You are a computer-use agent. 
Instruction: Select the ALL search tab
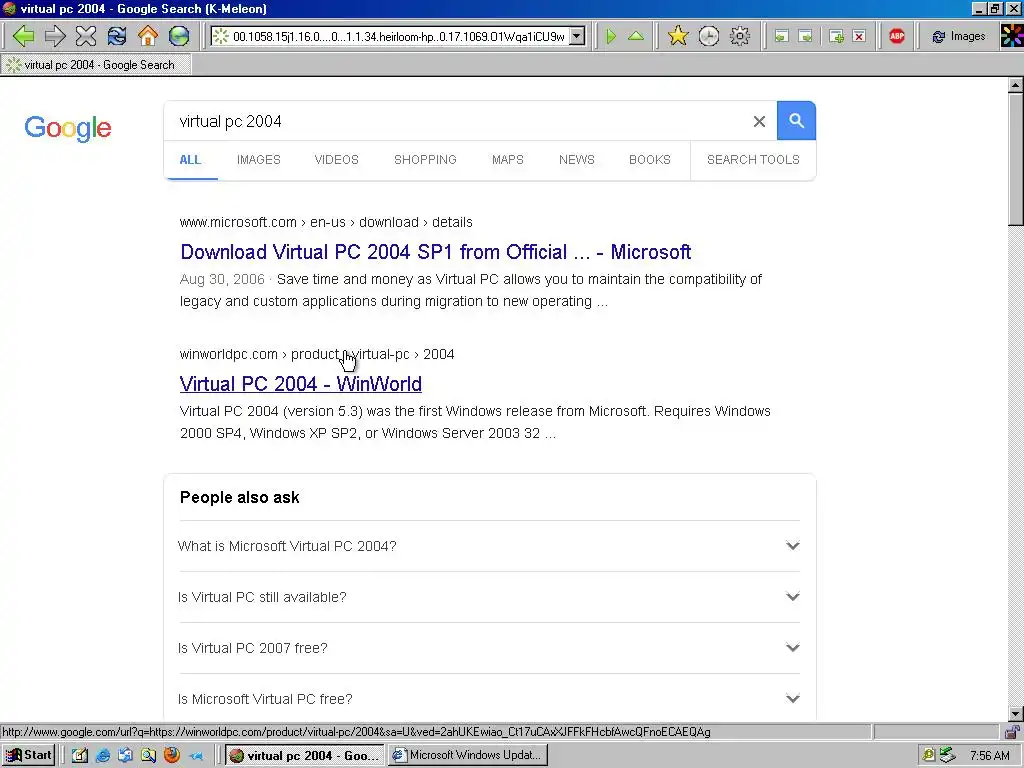click(x=190, y=160)
